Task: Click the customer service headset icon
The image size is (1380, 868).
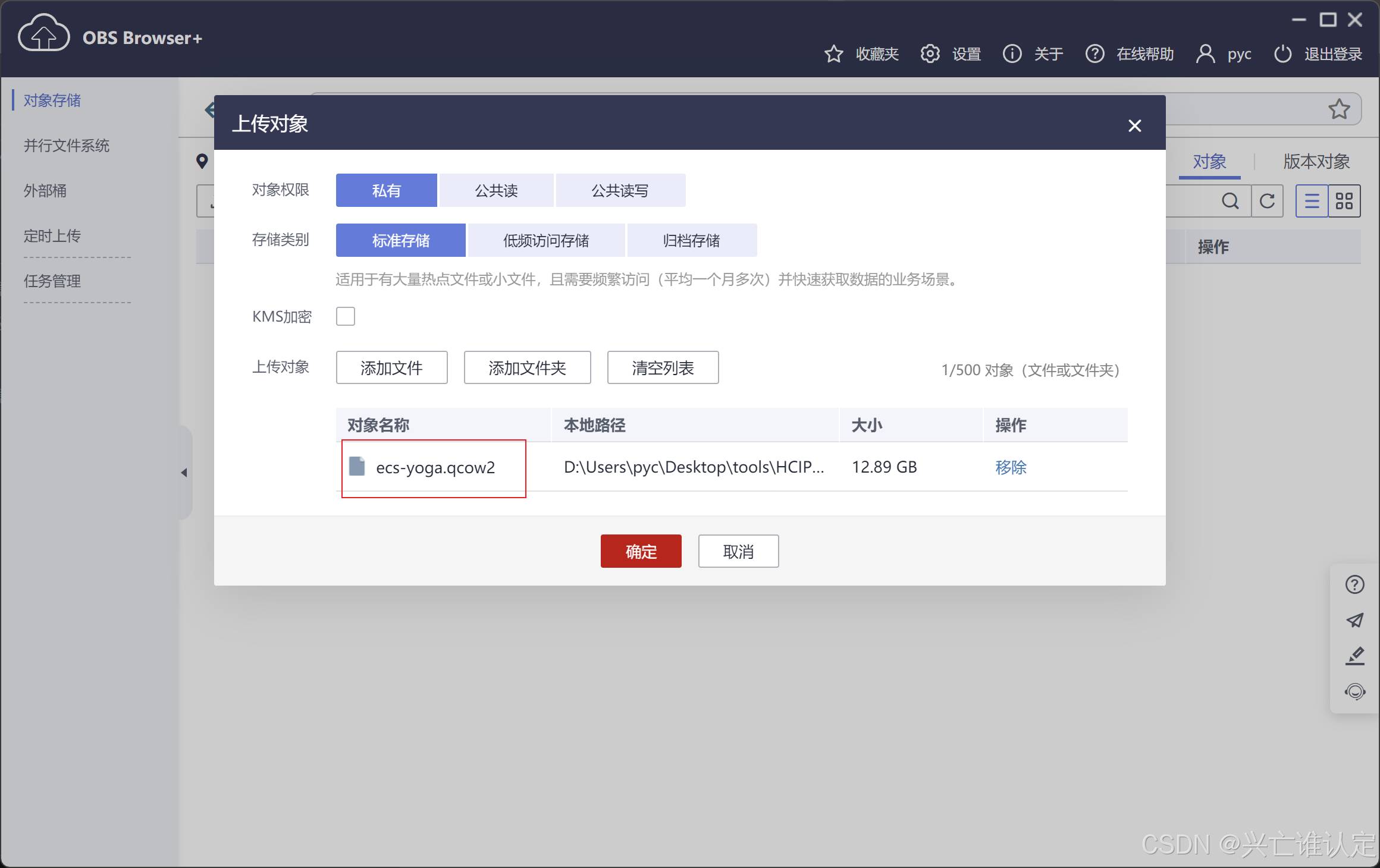Action: (1354, 691)
